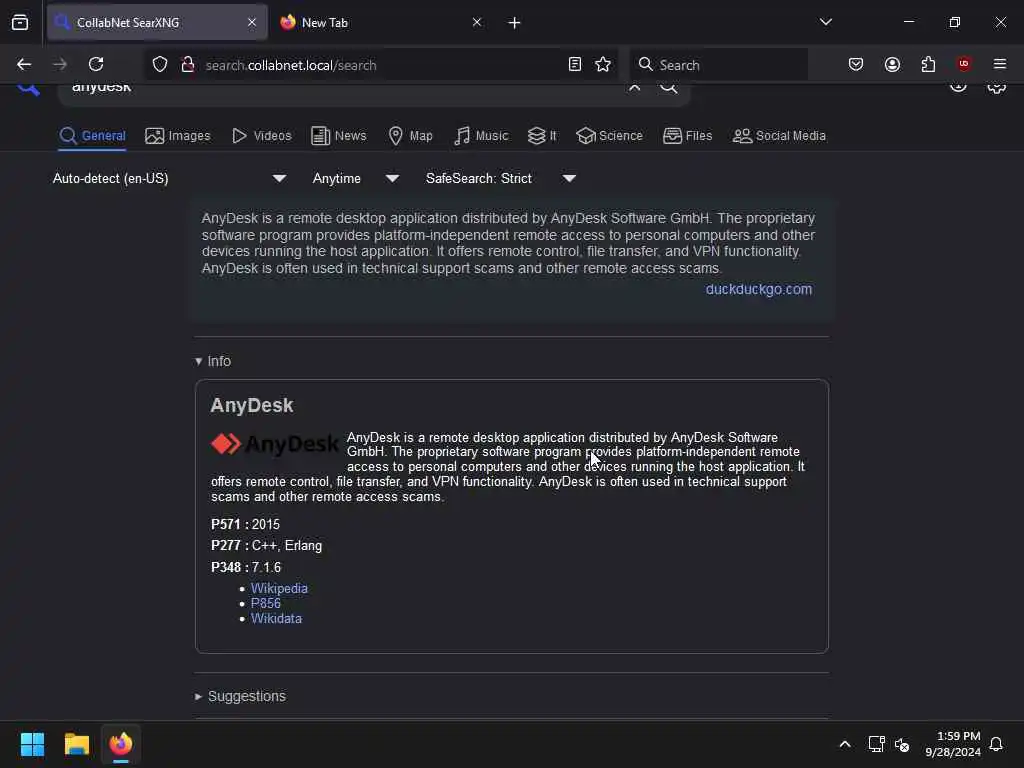The height and width of the screenshot is (768, 1024).
Task: Switch to IT category
Action: tap(542, 136)
